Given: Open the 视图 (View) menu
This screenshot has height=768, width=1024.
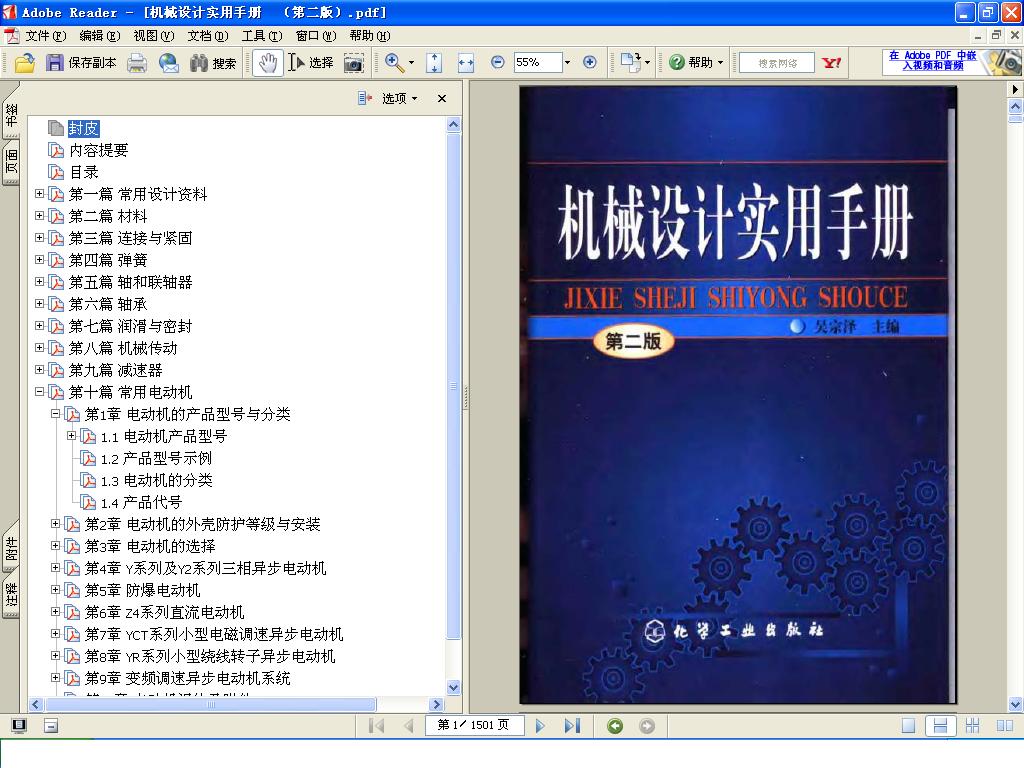Looking at the screenshot, I should click(153, 36).
